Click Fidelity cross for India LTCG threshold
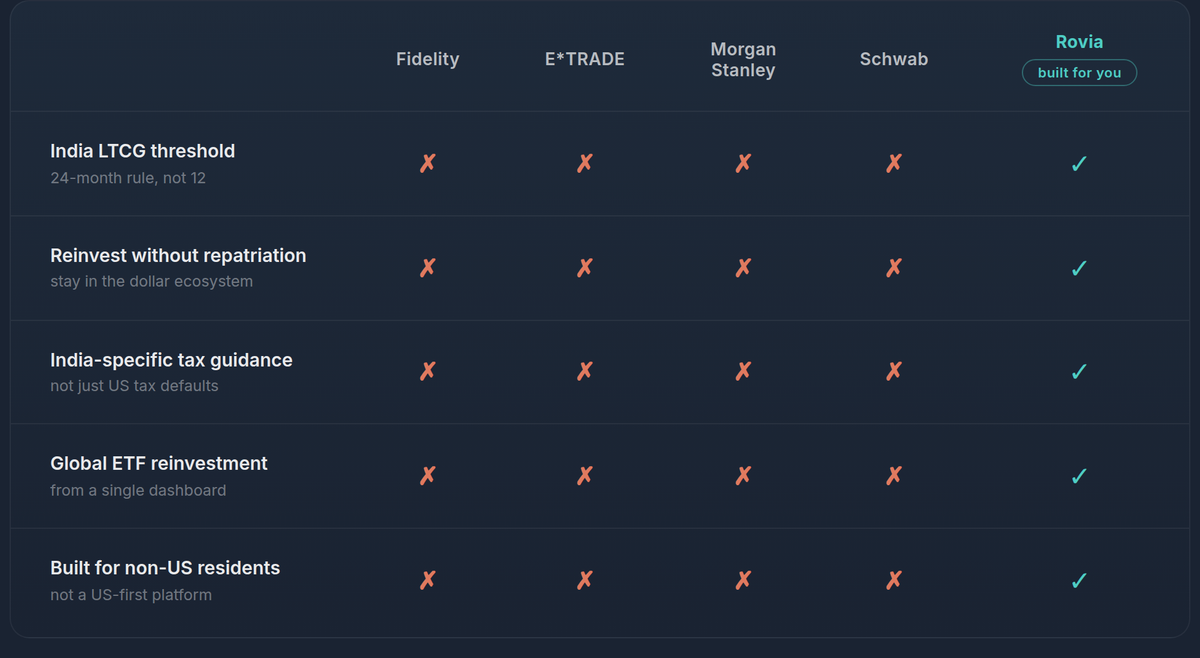Screen dimensions: 1200x658 (x=428, y=163)
